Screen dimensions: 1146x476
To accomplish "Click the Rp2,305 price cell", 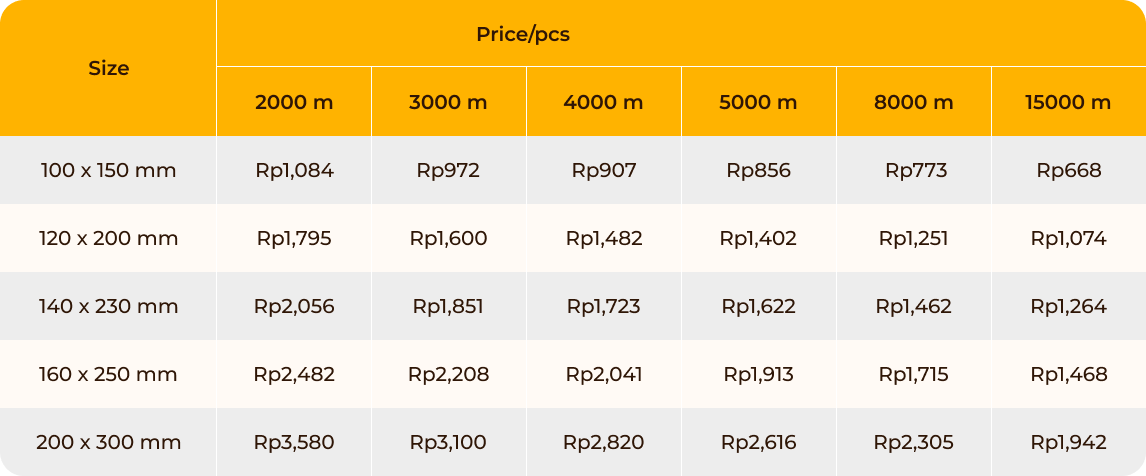I will pos(914,442).
